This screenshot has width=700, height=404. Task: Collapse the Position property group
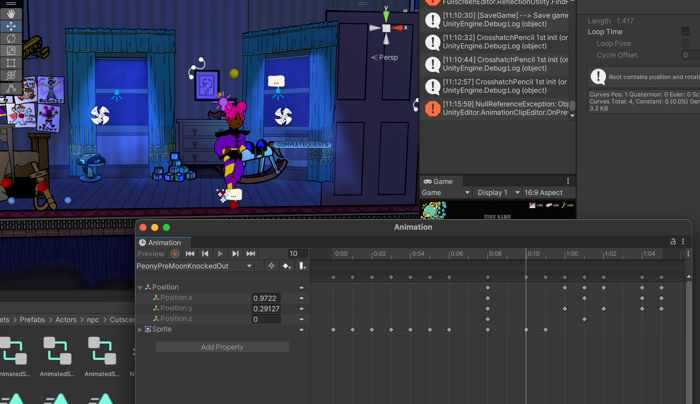click(x=140, y=287)
